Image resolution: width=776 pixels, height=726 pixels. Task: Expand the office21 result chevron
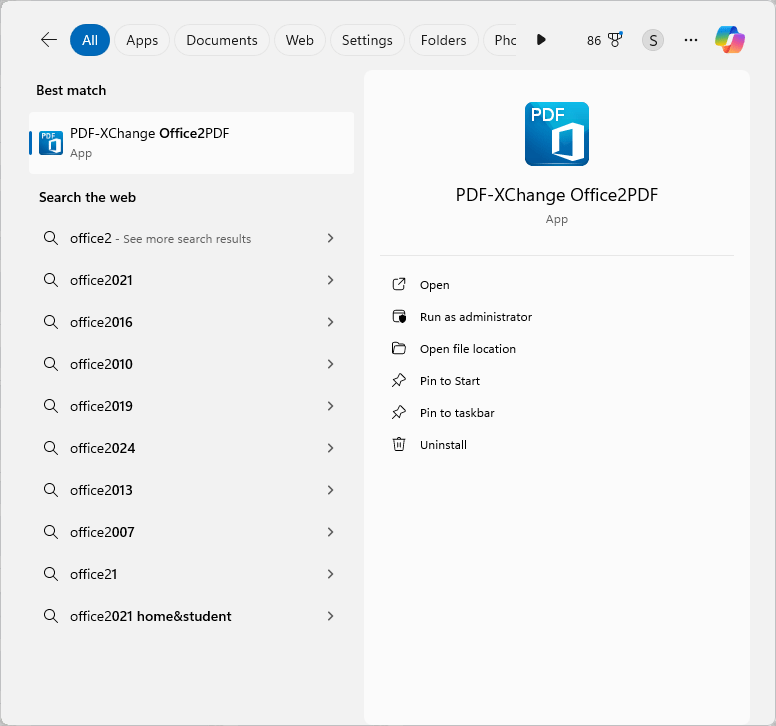click(331, 574)
